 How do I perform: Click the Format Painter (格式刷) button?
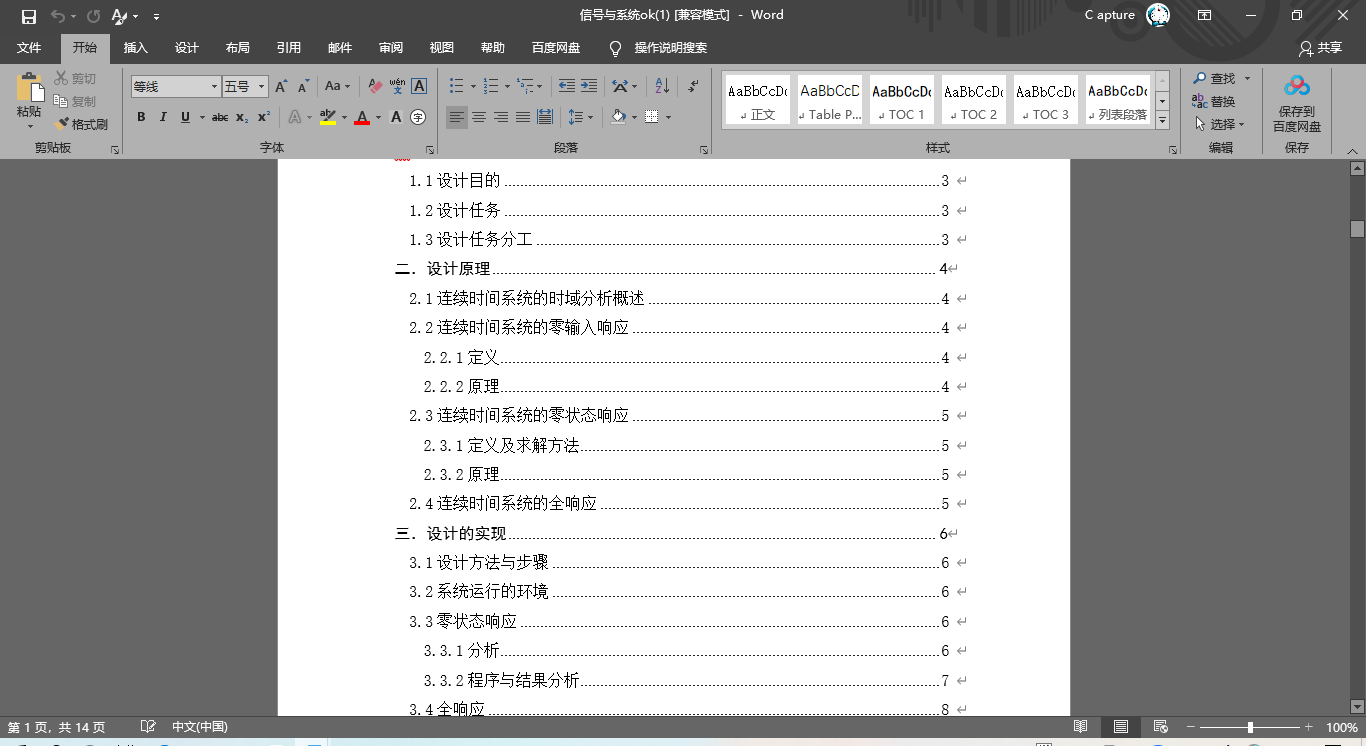pyautogui.click(x=81, y=124)
